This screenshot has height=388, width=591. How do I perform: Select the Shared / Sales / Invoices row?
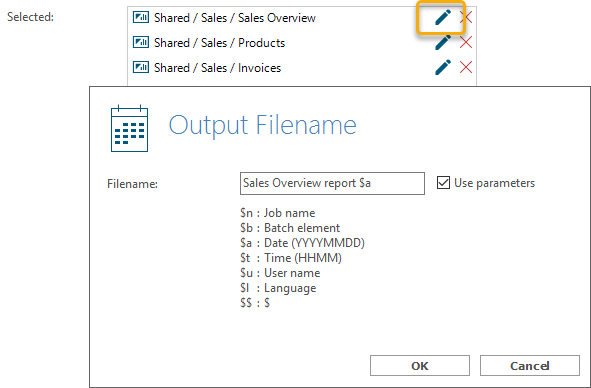(x=302, y=67)
